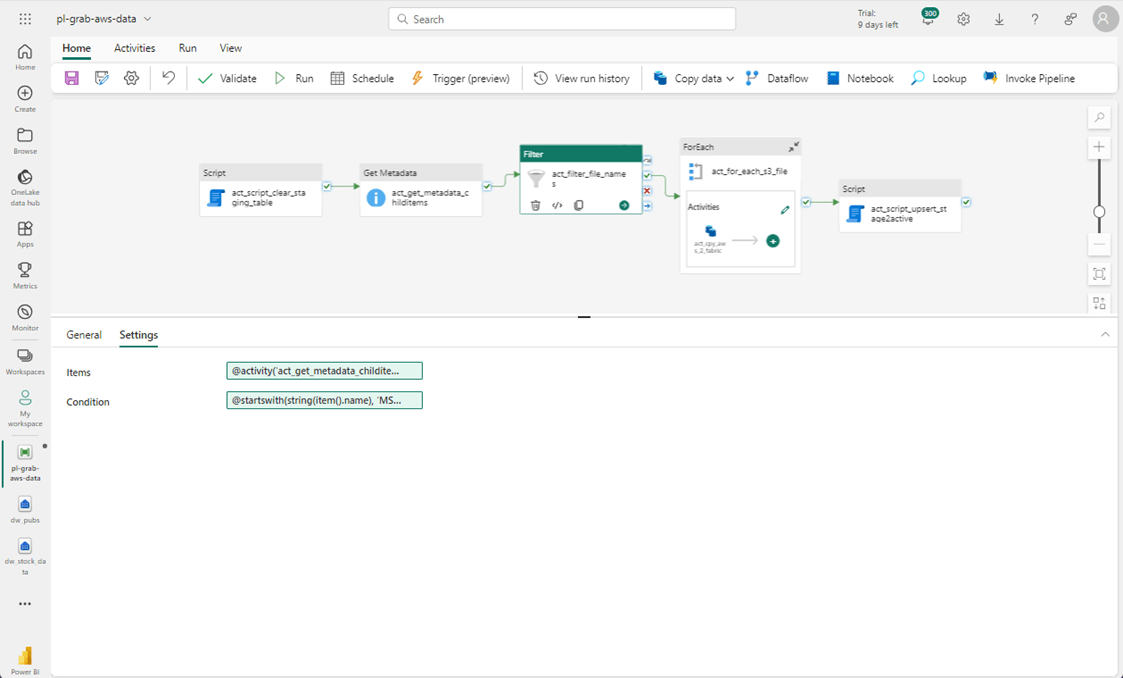
Task: Run the pipeline from the toolbar
Action: 294,78
